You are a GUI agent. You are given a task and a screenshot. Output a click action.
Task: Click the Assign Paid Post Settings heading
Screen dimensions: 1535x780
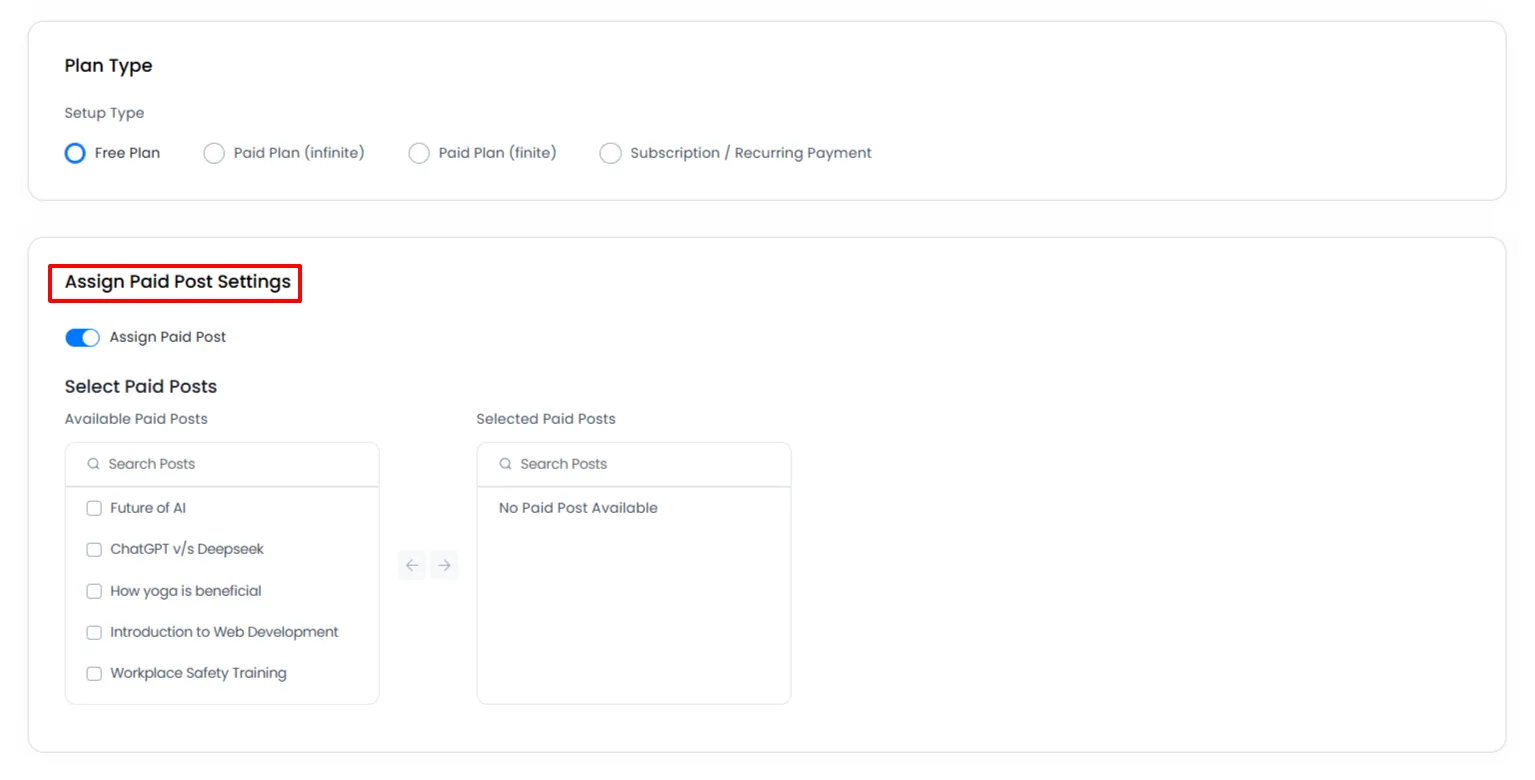[x=174, y=282]
